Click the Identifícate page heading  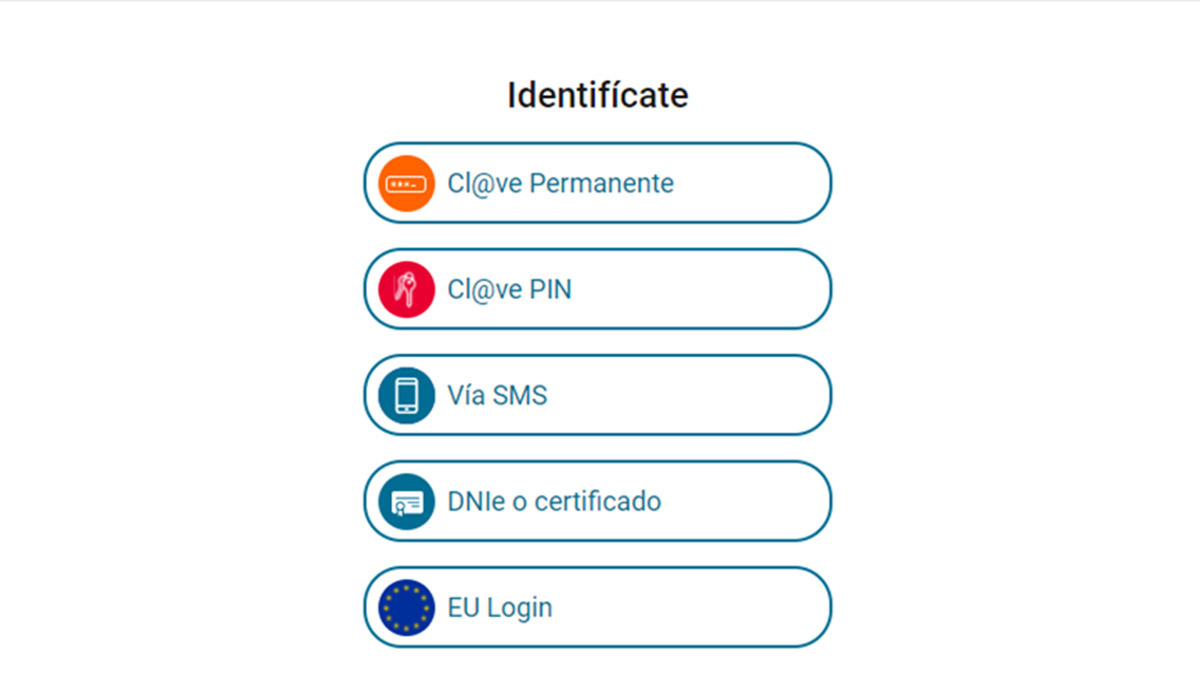pos(598,95)
